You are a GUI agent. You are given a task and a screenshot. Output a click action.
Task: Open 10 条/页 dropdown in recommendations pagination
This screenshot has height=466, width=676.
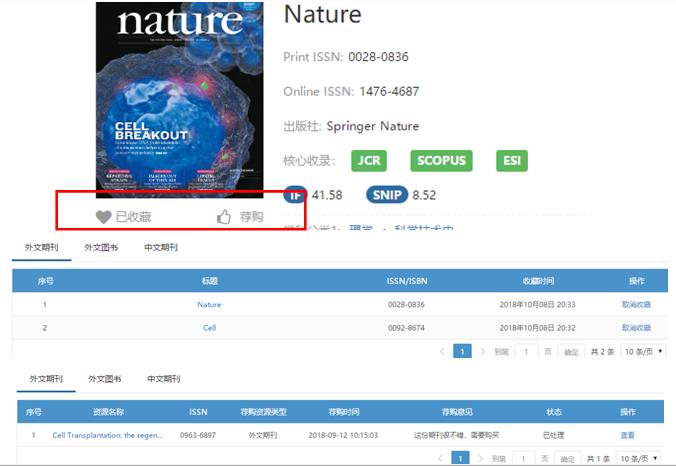coord(638,458)
